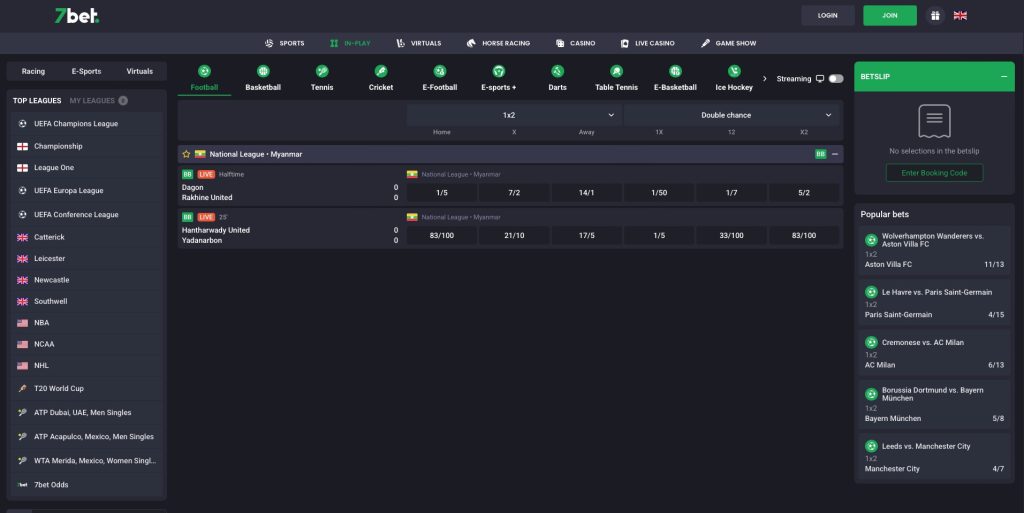Open the Double chance market dropdown
This screenshot has height=513, width=1024.
click(731, 115)
